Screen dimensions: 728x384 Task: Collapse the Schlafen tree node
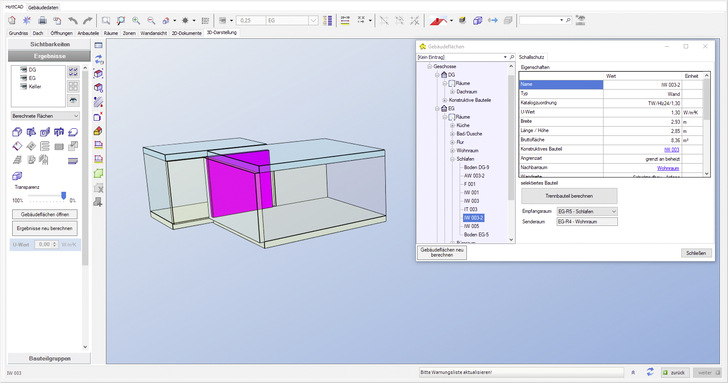point(452,159)
